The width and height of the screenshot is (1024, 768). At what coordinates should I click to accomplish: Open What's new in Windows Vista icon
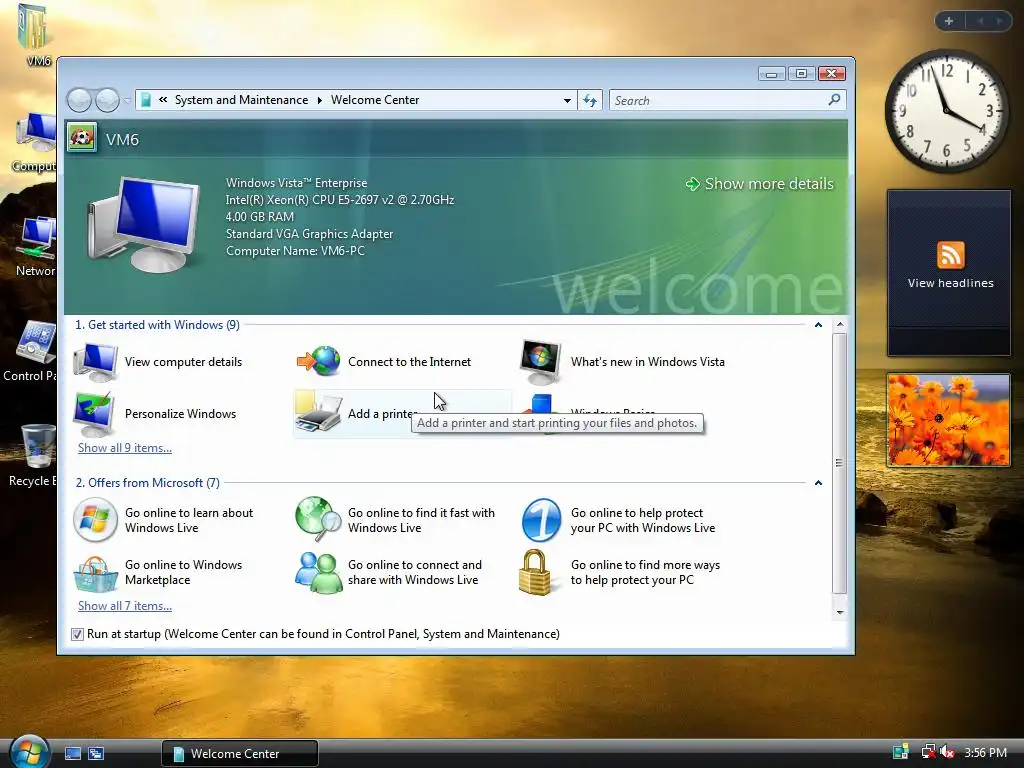click(541, 362)
